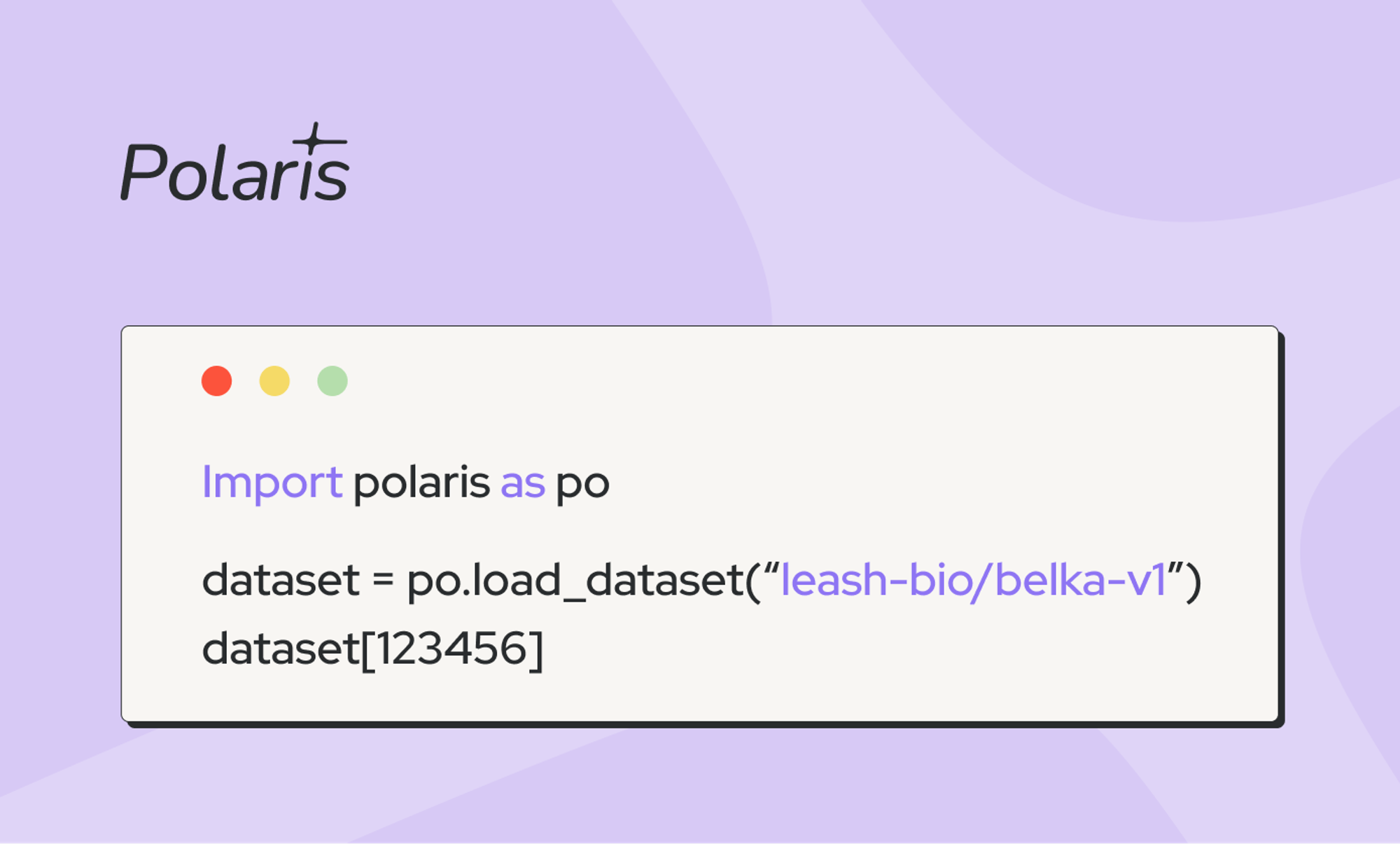Click the equals sign in assignment

click(x=382, y=581)
